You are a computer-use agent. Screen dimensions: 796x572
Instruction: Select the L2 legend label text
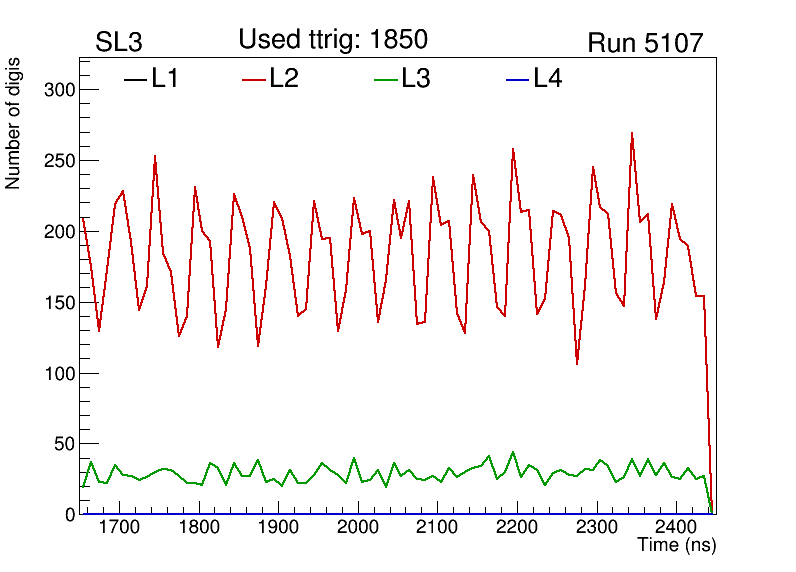coord(284,79)
